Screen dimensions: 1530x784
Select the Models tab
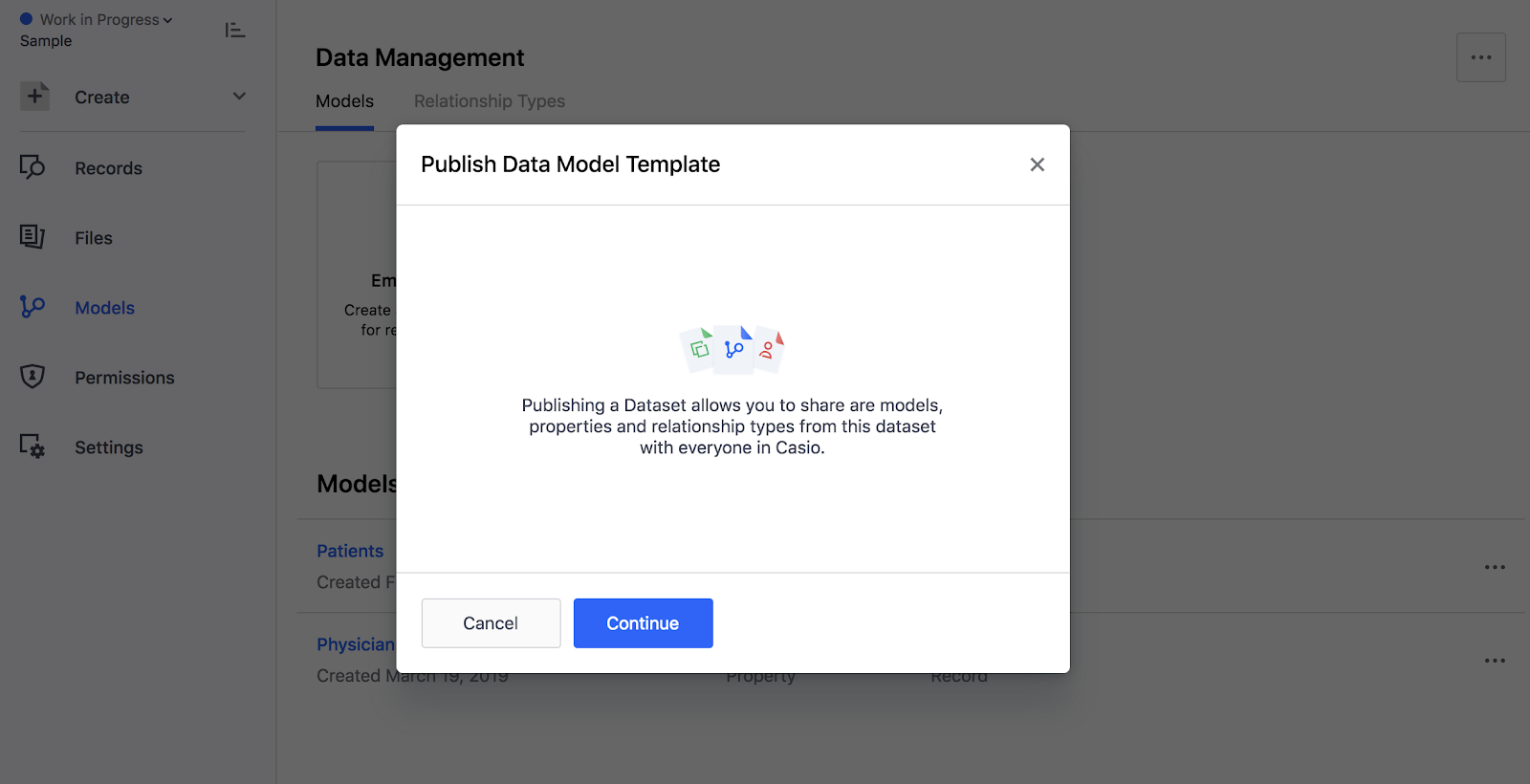point(345,101)
